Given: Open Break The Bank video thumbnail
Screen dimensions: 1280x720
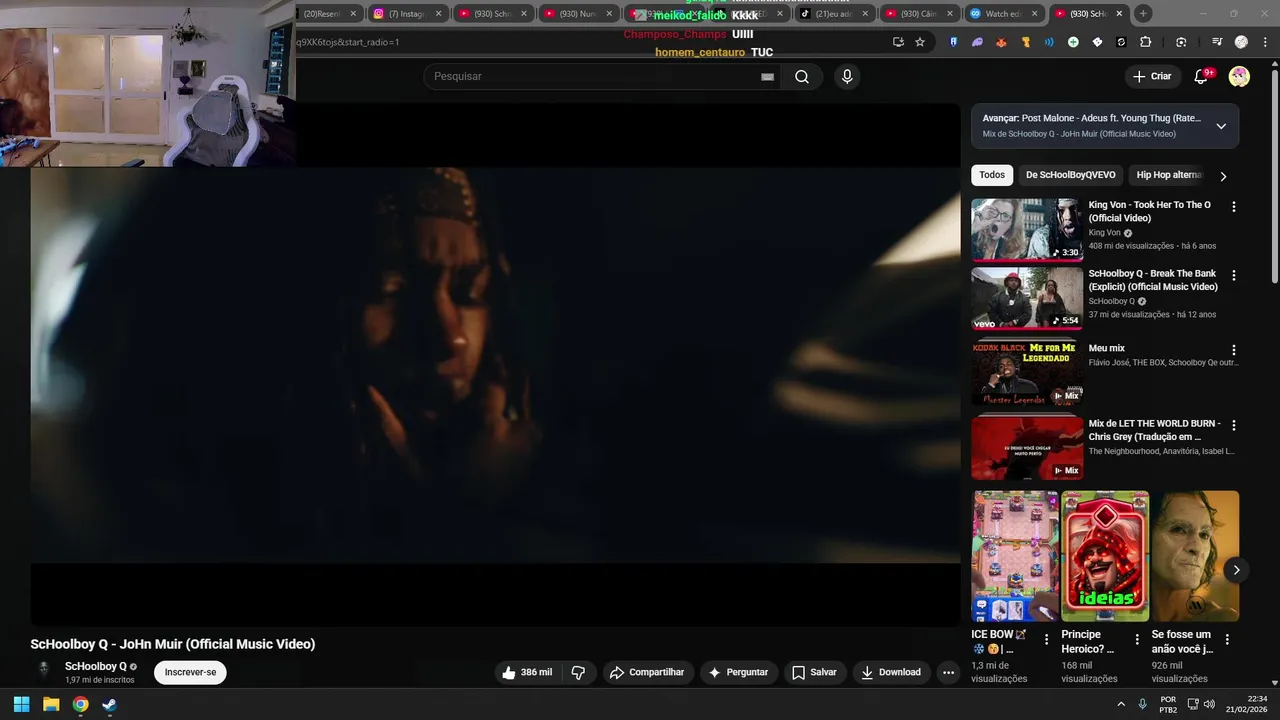Looking at the screenshot, I should (1027, 298).
